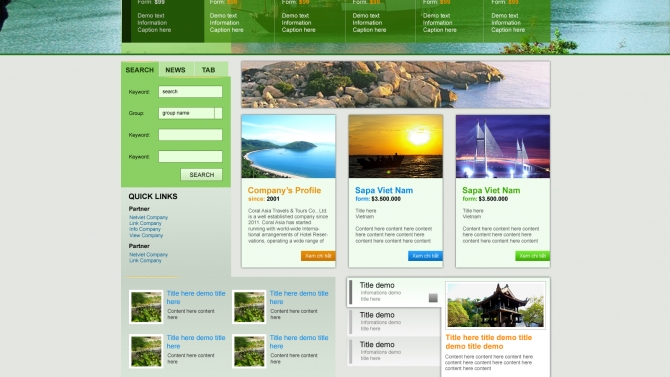Open the Netviet Company link under first Partner
The height and width of the screenshot is (377, 670).
(x=149, y=217)
